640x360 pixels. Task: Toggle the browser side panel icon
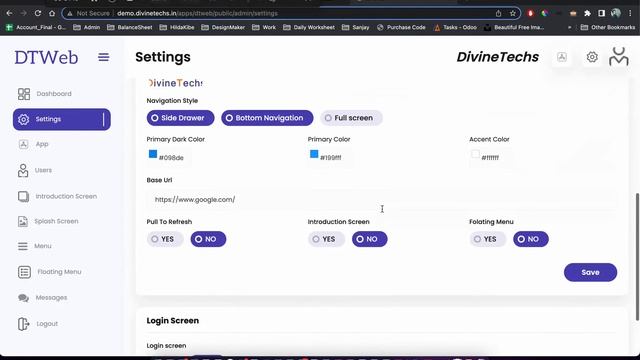[x=601, y=13]
